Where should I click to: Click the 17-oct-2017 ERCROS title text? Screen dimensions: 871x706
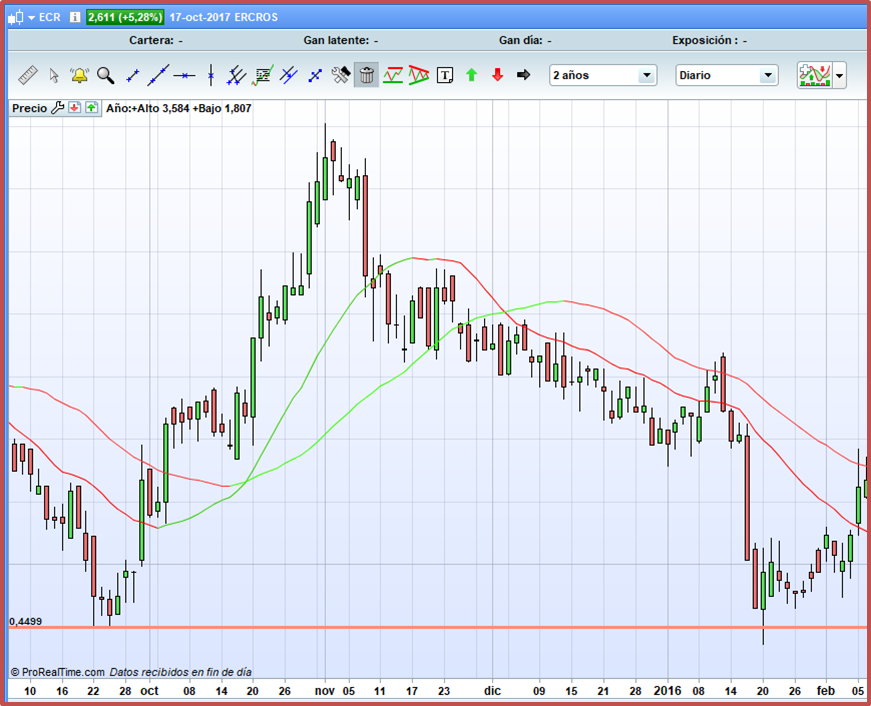[x=223, y=17]
